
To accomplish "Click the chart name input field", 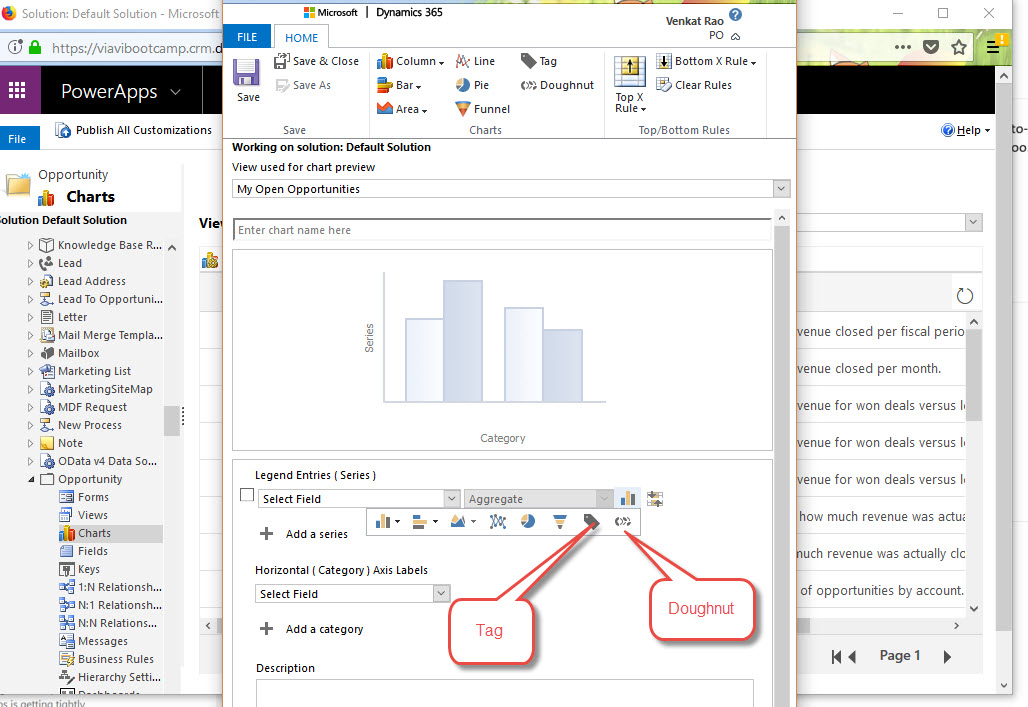I will [x=502, y=230].
